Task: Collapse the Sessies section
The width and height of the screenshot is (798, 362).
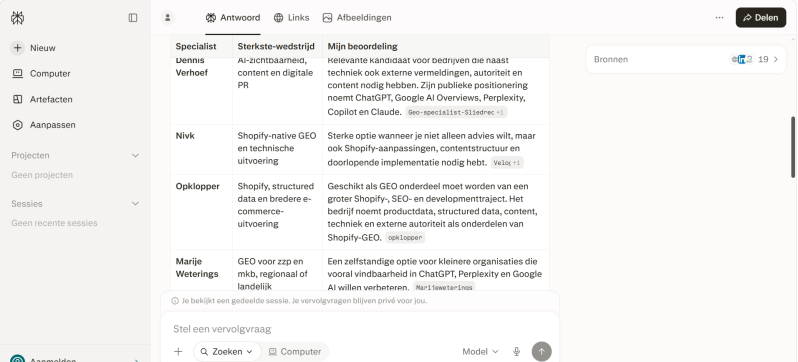Action: tap(135, 204)
